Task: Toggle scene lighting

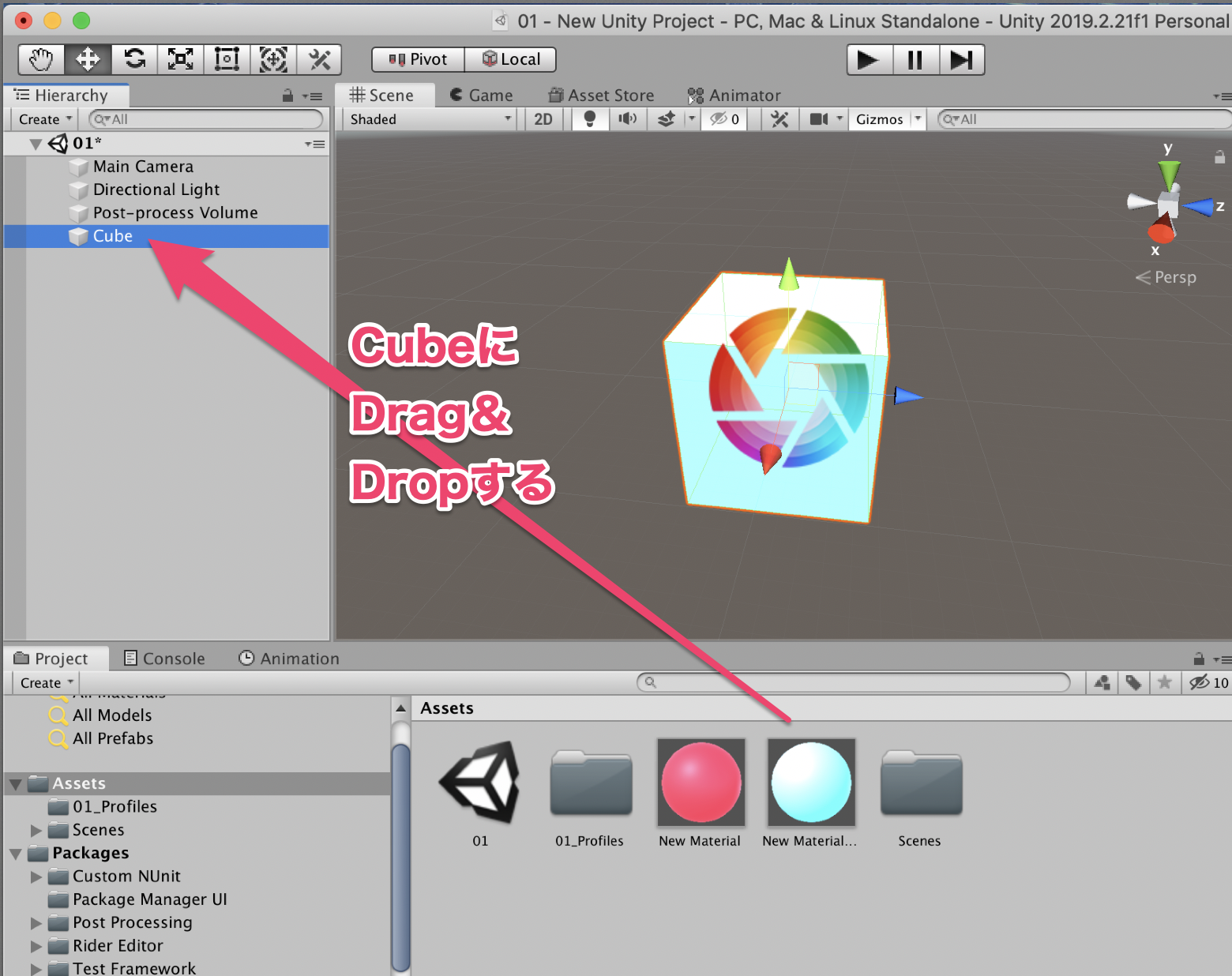Action: 589,119
